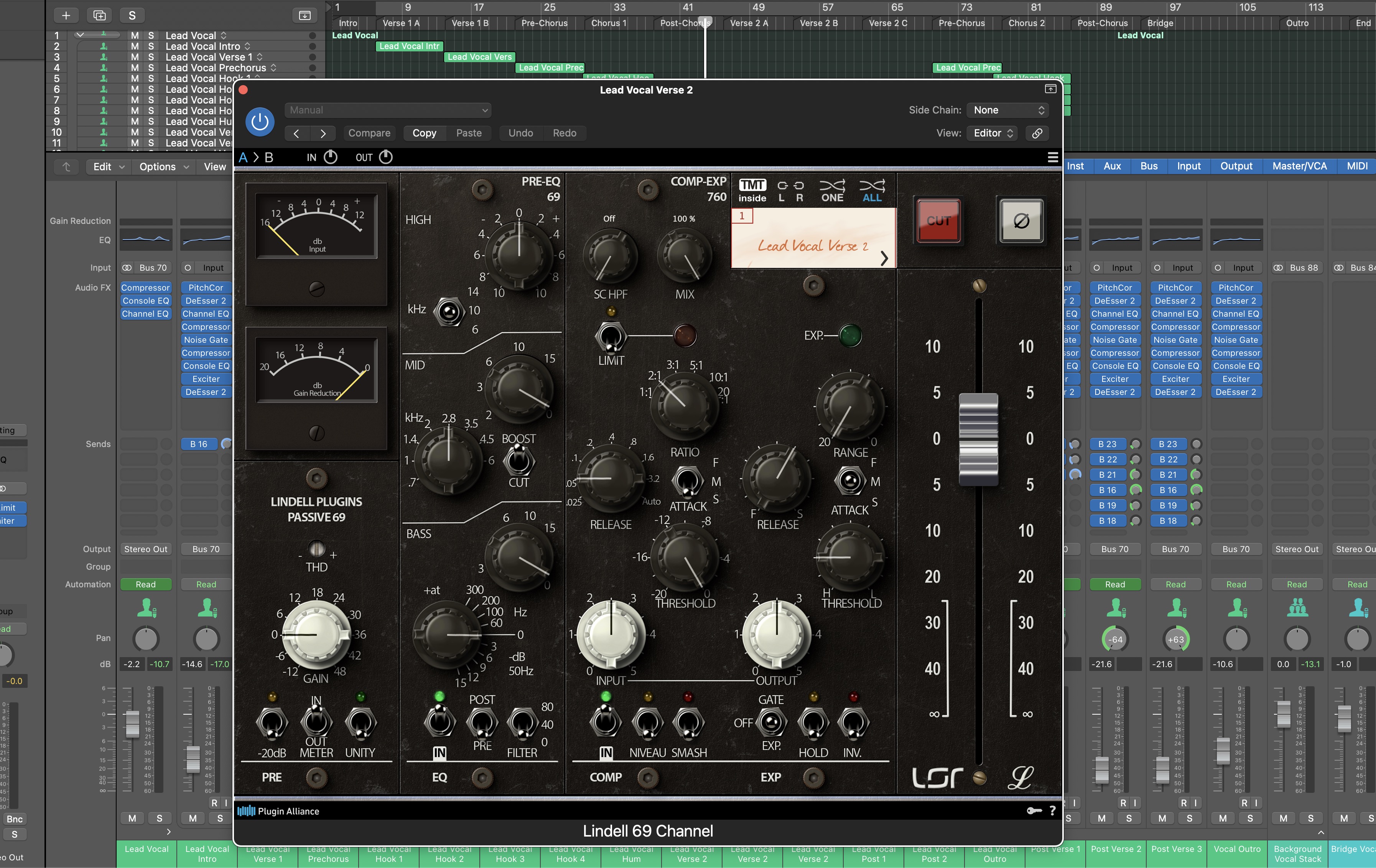The height and width of the screenshot is (868, 1376).
Task: Click the red CUT button
Action: point(938,220)
